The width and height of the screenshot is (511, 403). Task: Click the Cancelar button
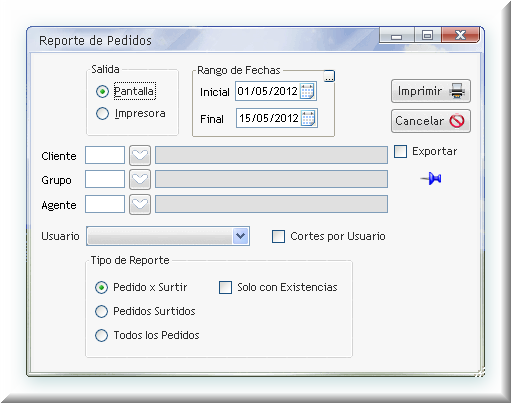pyautogui.click(x=431, y=121)
